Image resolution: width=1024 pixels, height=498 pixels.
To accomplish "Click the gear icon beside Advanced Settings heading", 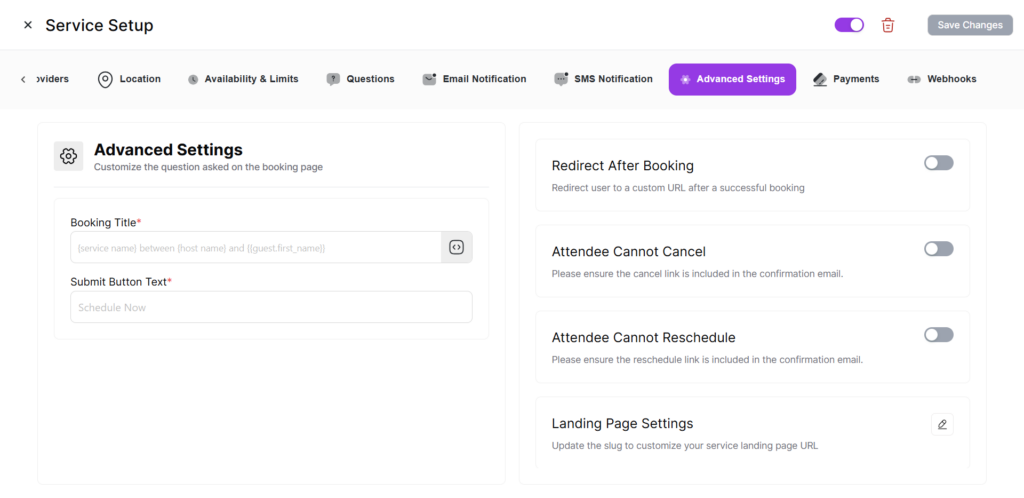I will pyautogui.click(x=69, y=156).
